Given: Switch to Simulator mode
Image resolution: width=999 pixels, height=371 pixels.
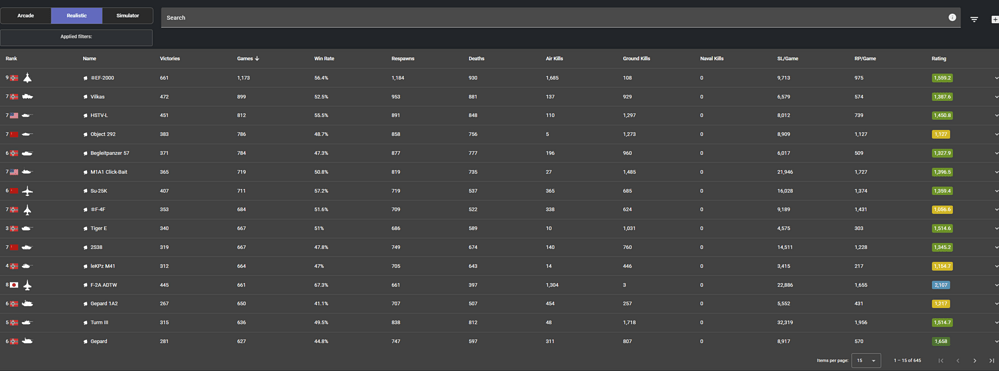Looking at the screenshot, I should tap(127, 15).
